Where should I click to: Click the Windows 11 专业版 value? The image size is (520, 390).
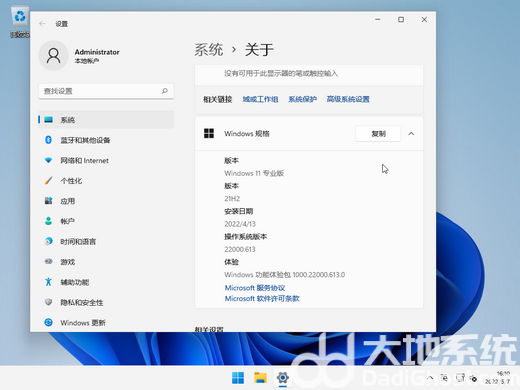(x=254, y=173)
